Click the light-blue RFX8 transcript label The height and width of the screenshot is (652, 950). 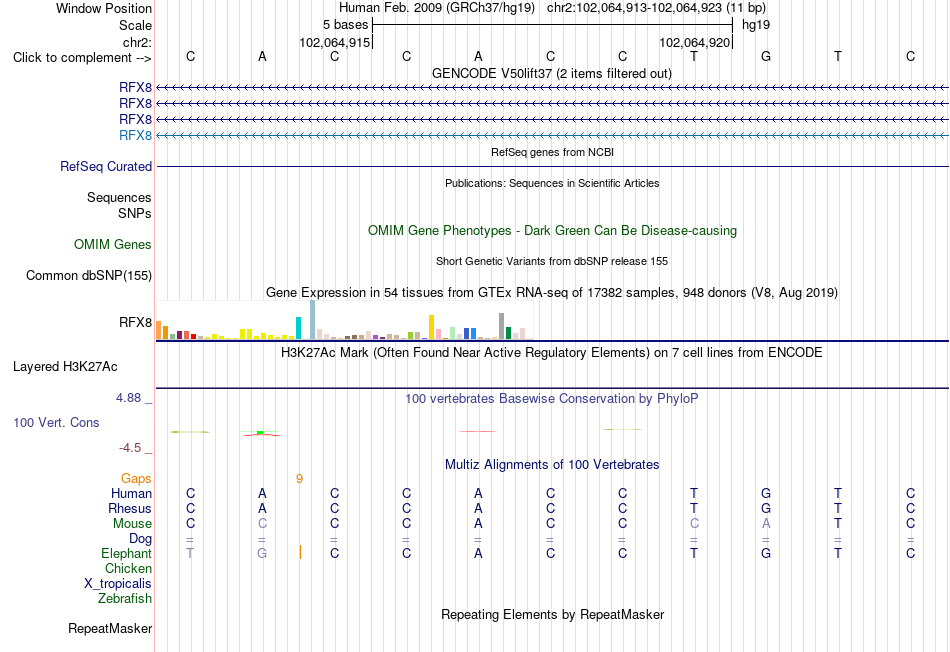point(135,135)
